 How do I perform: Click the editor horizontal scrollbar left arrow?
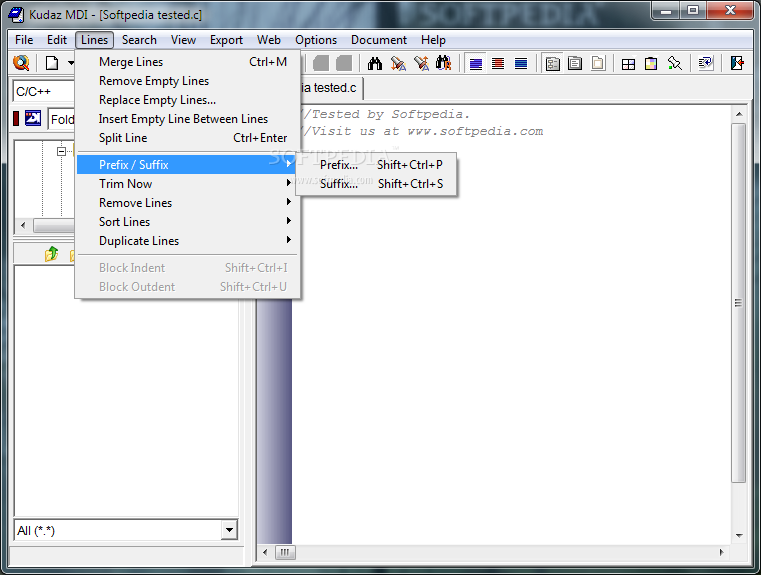click(265, 552)
